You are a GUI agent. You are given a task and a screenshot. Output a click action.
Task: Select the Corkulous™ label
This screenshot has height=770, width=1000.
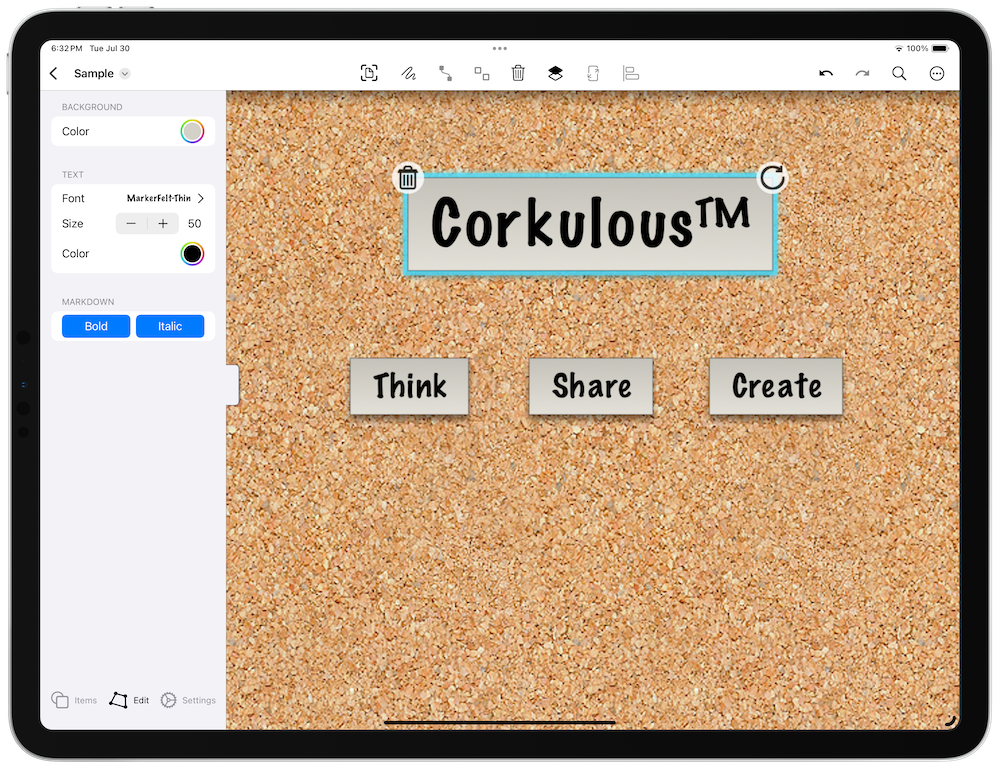point(590,225)
